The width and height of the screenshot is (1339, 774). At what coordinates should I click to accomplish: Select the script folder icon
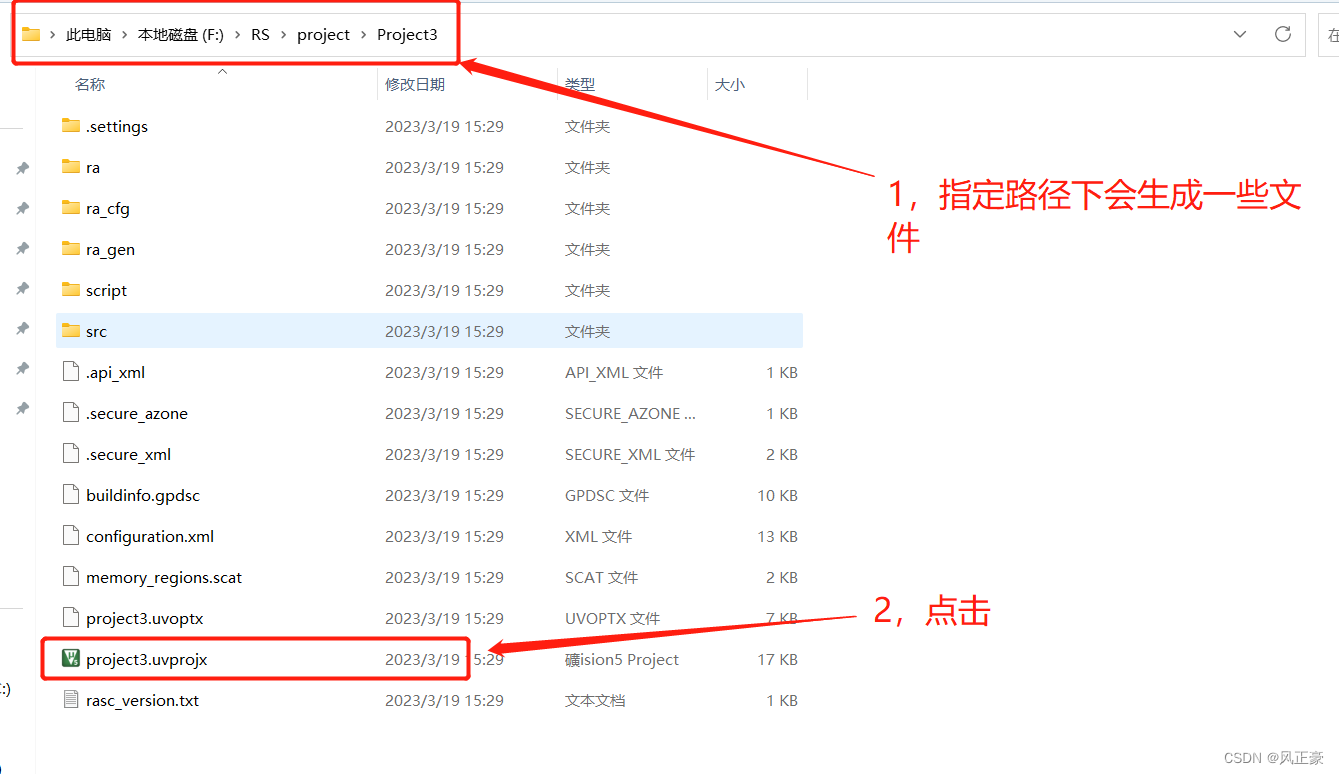(x=70, y=290)
